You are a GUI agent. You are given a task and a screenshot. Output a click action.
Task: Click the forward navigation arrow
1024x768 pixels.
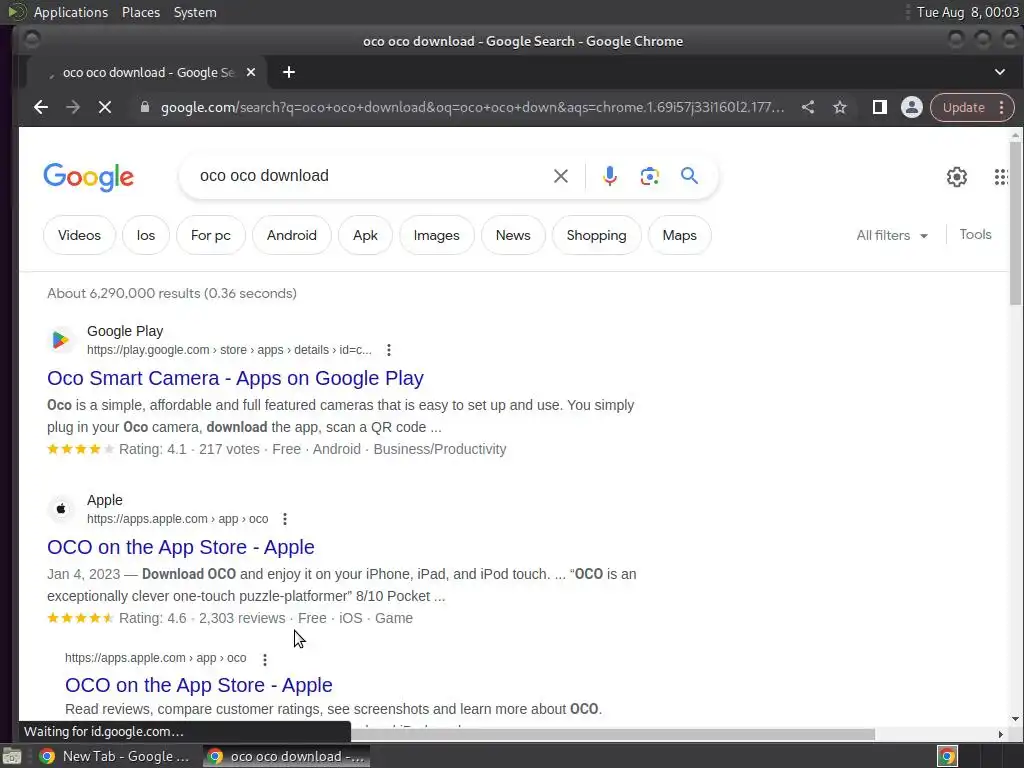pyautogui.click(x=72, y=107)
